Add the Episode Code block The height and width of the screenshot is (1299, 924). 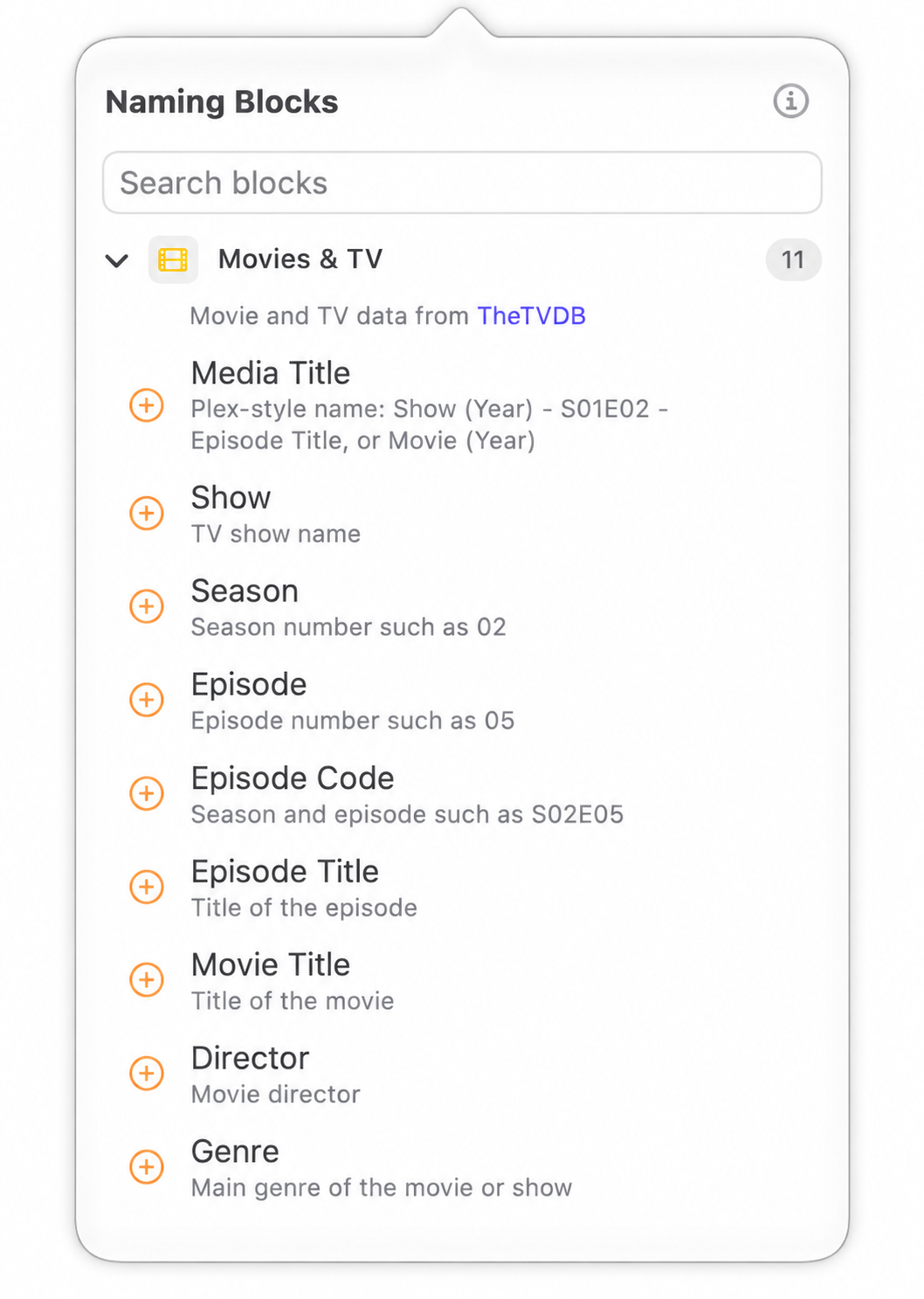(147, 793)
